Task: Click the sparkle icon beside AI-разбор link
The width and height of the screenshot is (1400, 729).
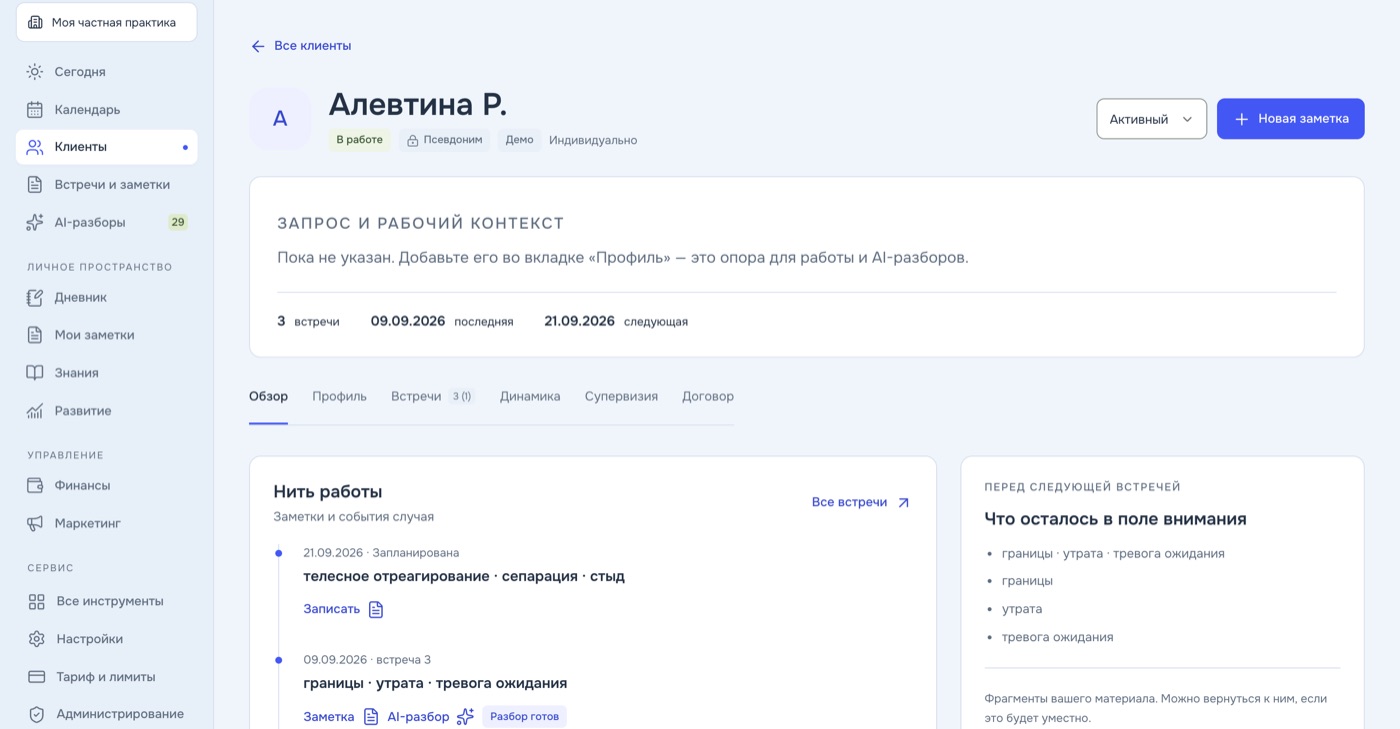Action: click(x=465, y=716)
